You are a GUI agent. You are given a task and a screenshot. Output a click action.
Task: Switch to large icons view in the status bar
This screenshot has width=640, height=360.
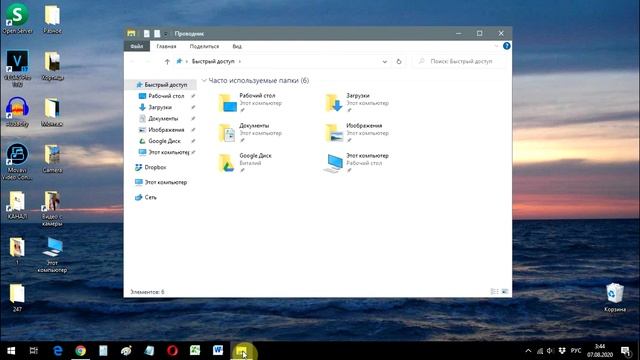click(505, 291)
